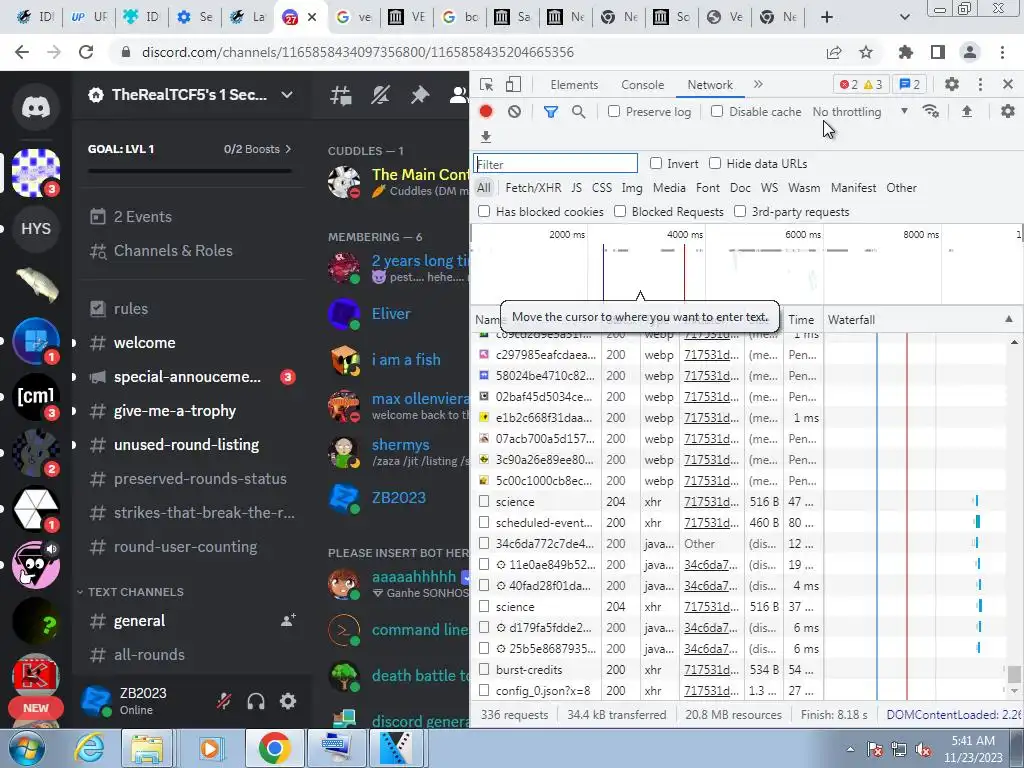This screenshot has height=768, width=1024.
Task: Filter requests by Img type
Action: pyautogui.click(x=632, y=188)
